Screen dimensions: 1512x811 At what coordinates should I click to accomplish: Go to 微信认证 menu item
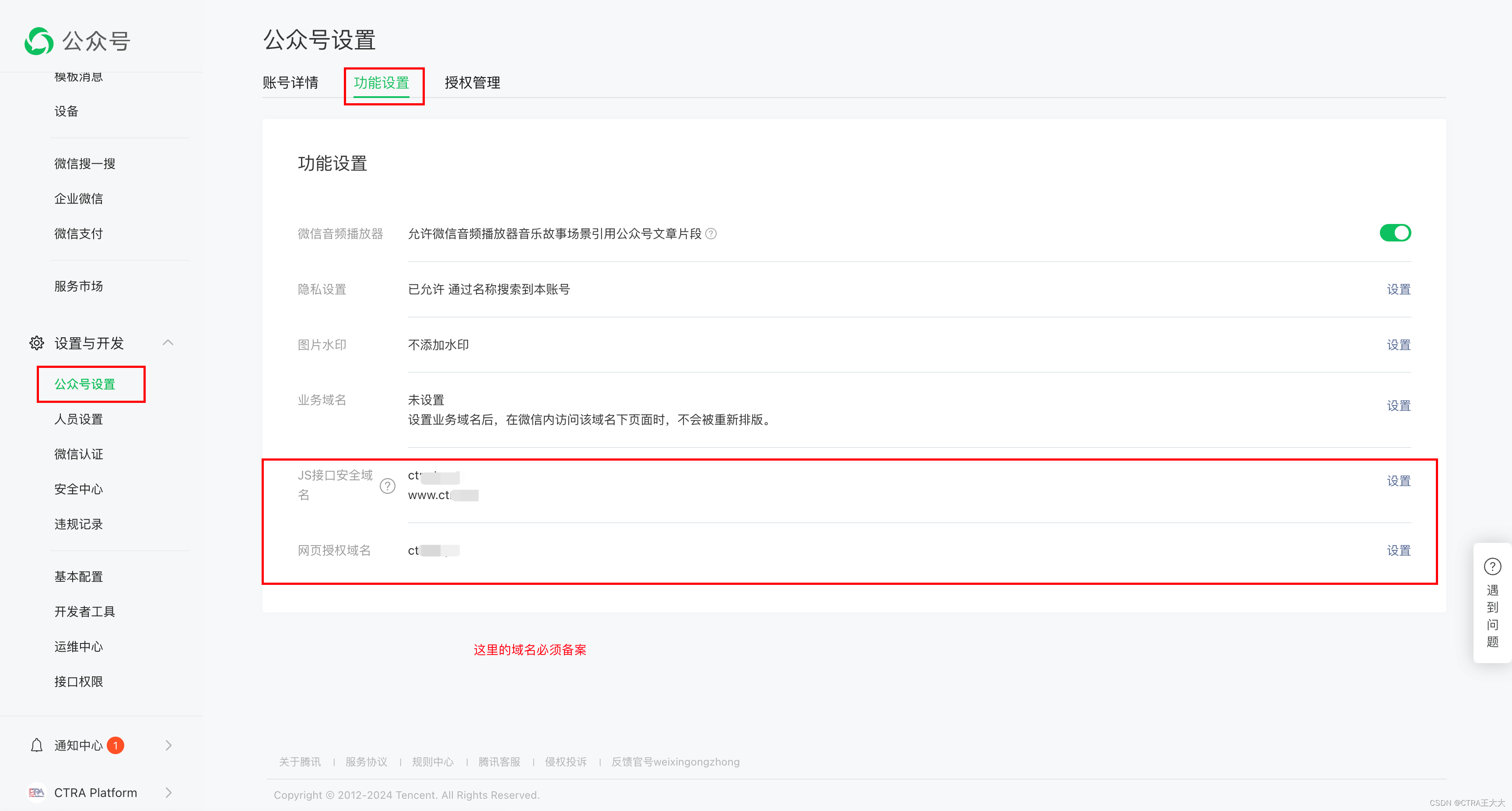click(x=79, y=454)
